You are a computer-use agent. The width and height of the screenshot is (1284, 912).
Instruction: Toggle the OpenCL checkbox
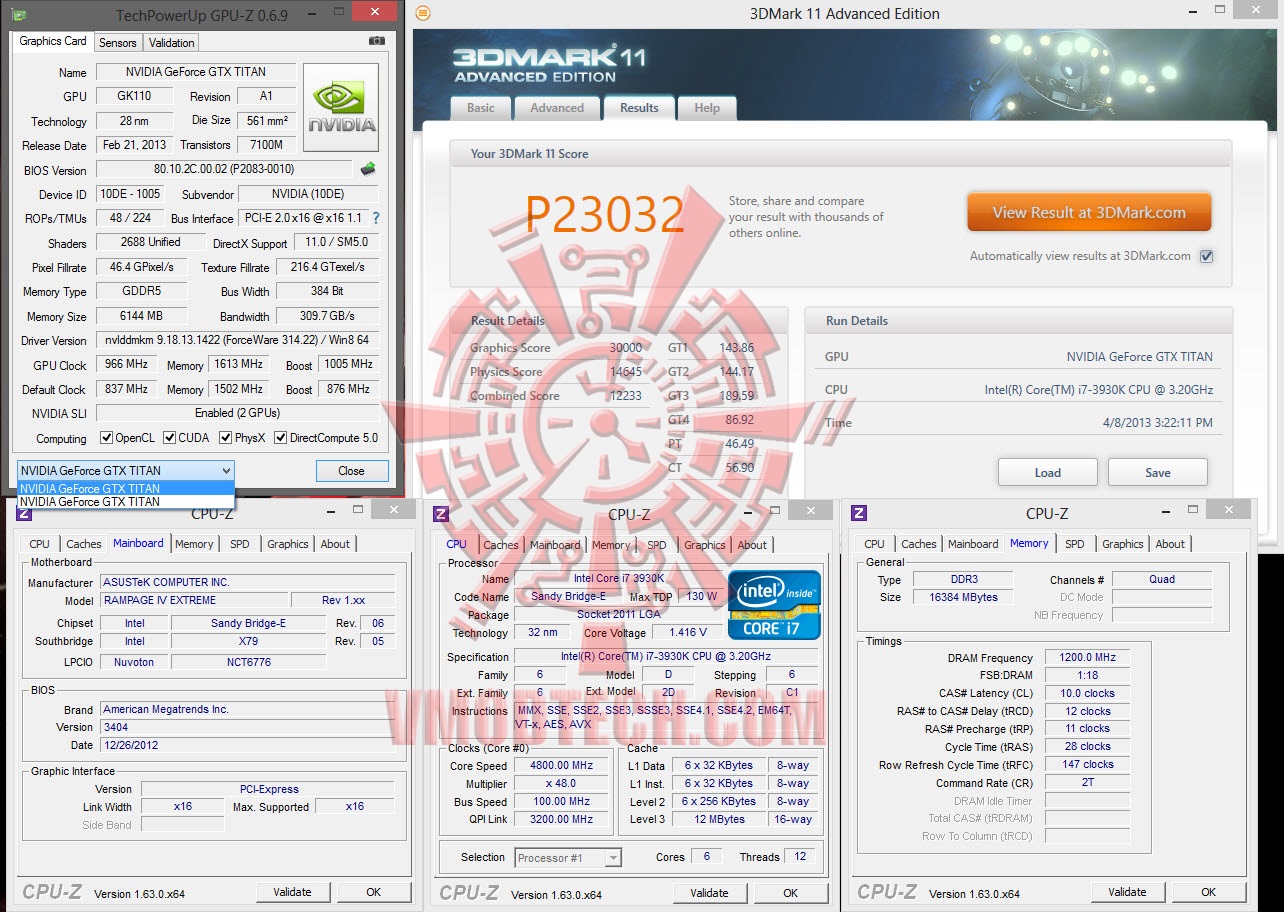(106, 437)
